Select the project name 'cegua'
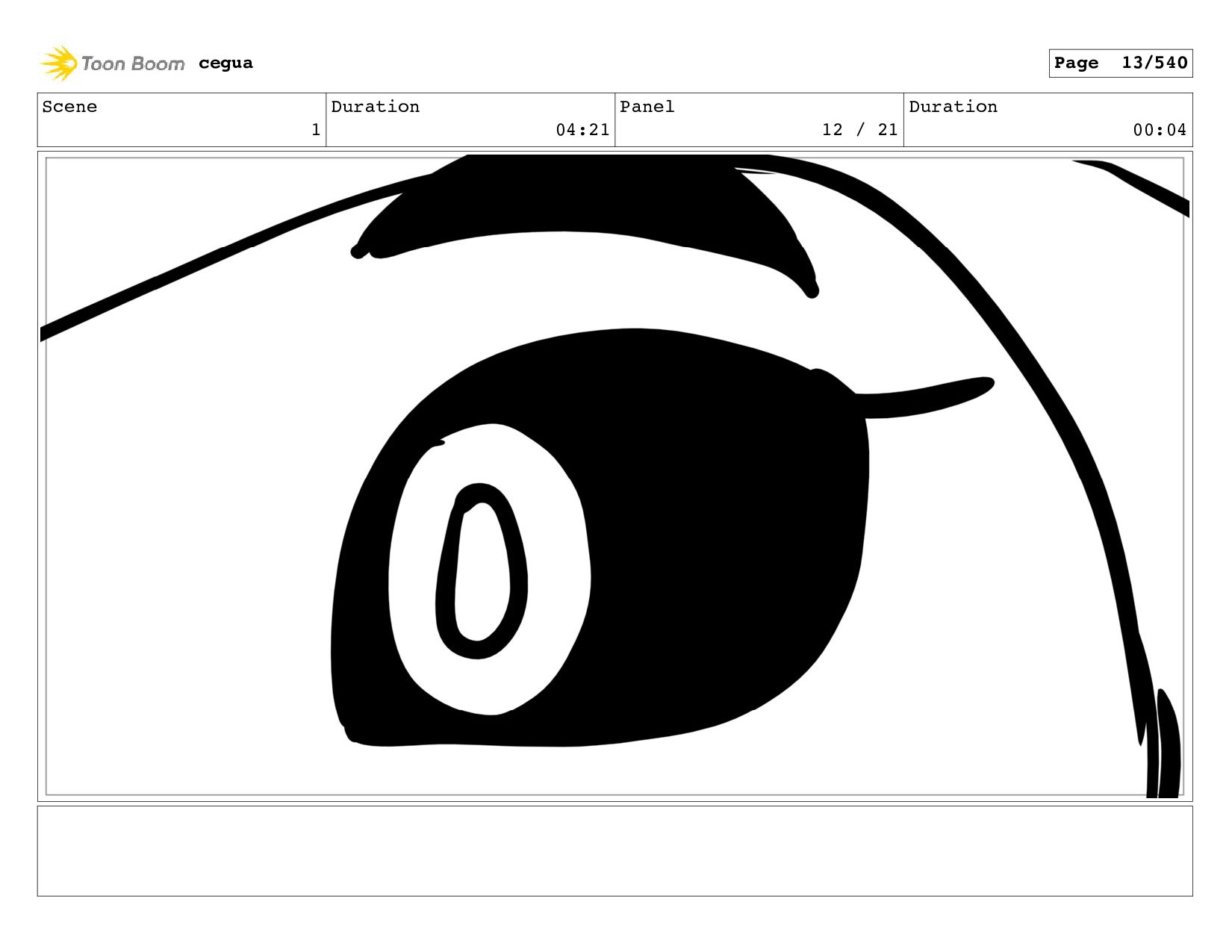This screenshot has width=1232, height=952. 225,63
